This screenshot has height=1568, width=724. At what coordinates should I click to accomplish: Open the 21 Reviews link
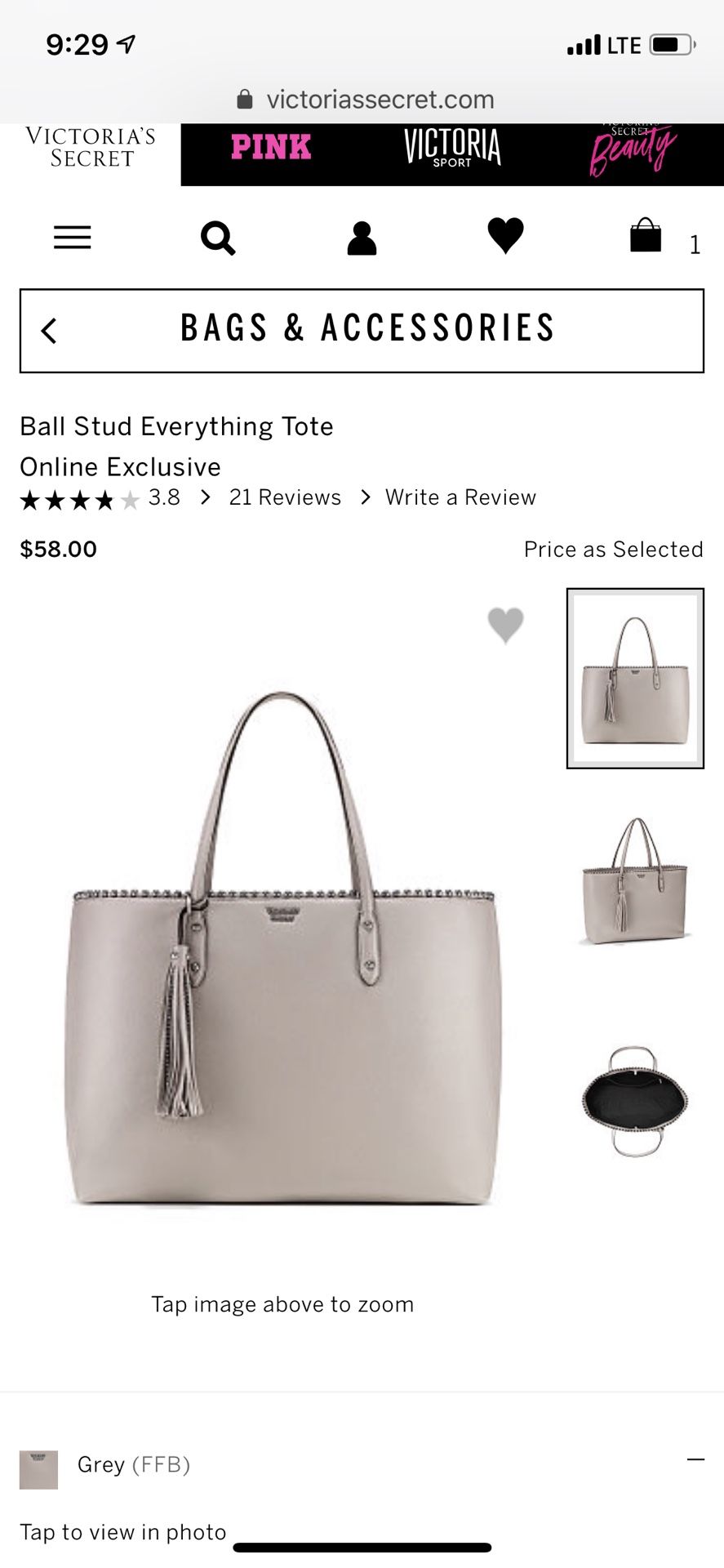click(285, 497)
